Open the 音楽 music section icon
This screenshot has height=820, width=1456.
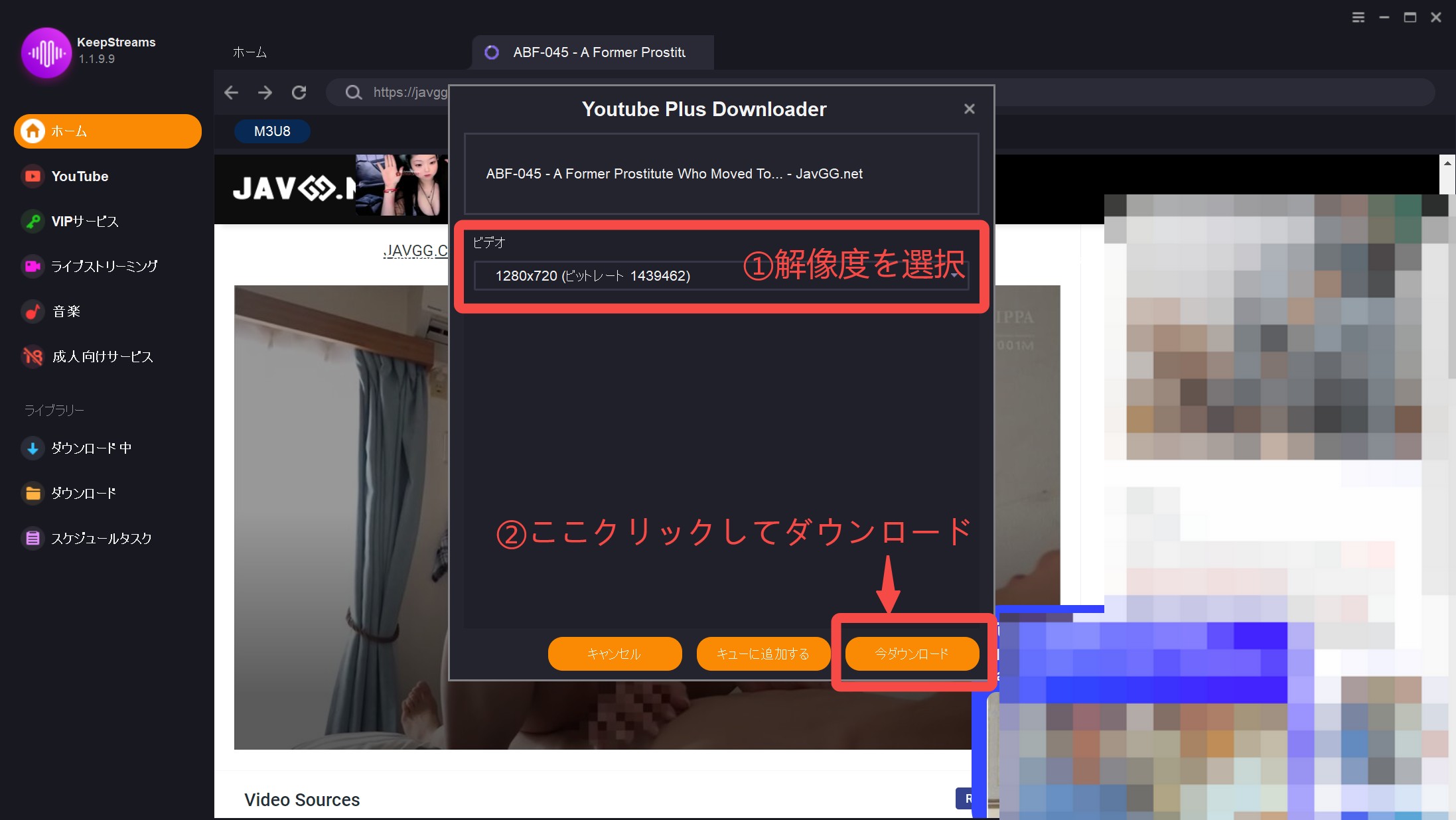[33, 311]
